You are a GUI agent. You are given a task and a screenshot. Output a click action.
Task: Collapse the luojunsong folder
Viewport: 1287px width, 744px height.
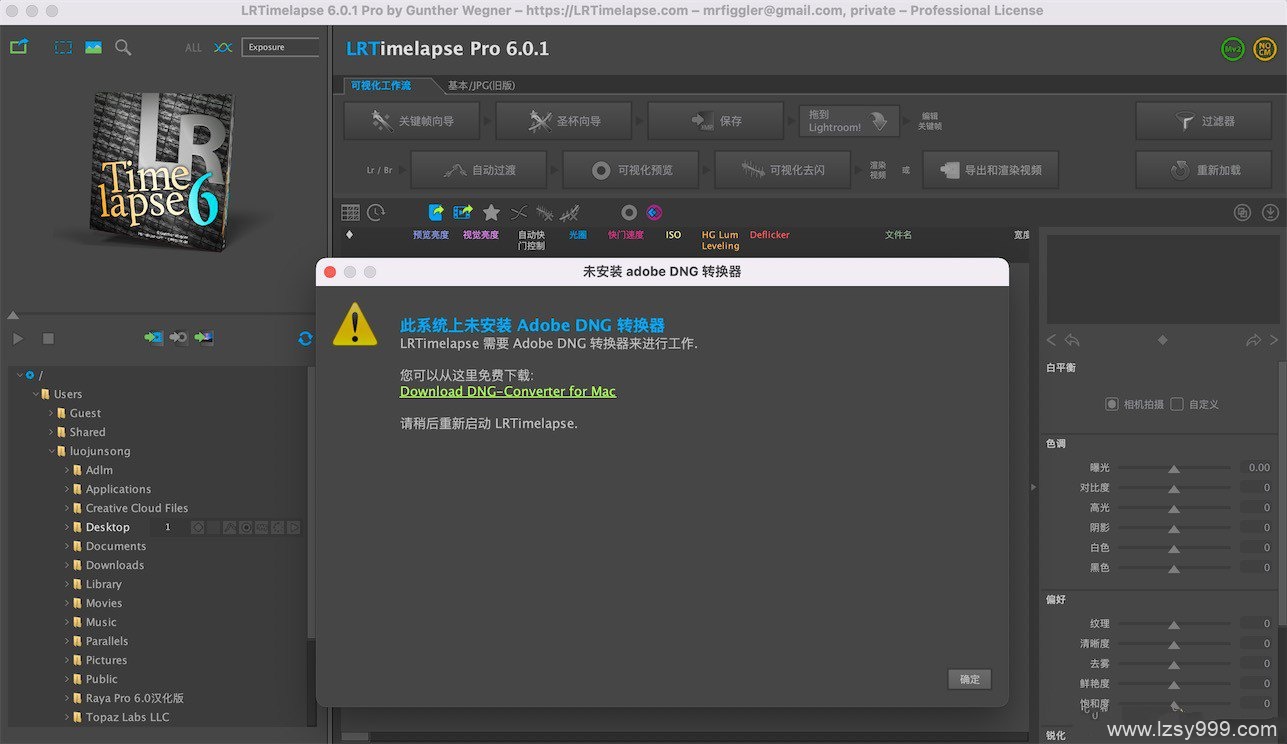click(x=51, y=451)
